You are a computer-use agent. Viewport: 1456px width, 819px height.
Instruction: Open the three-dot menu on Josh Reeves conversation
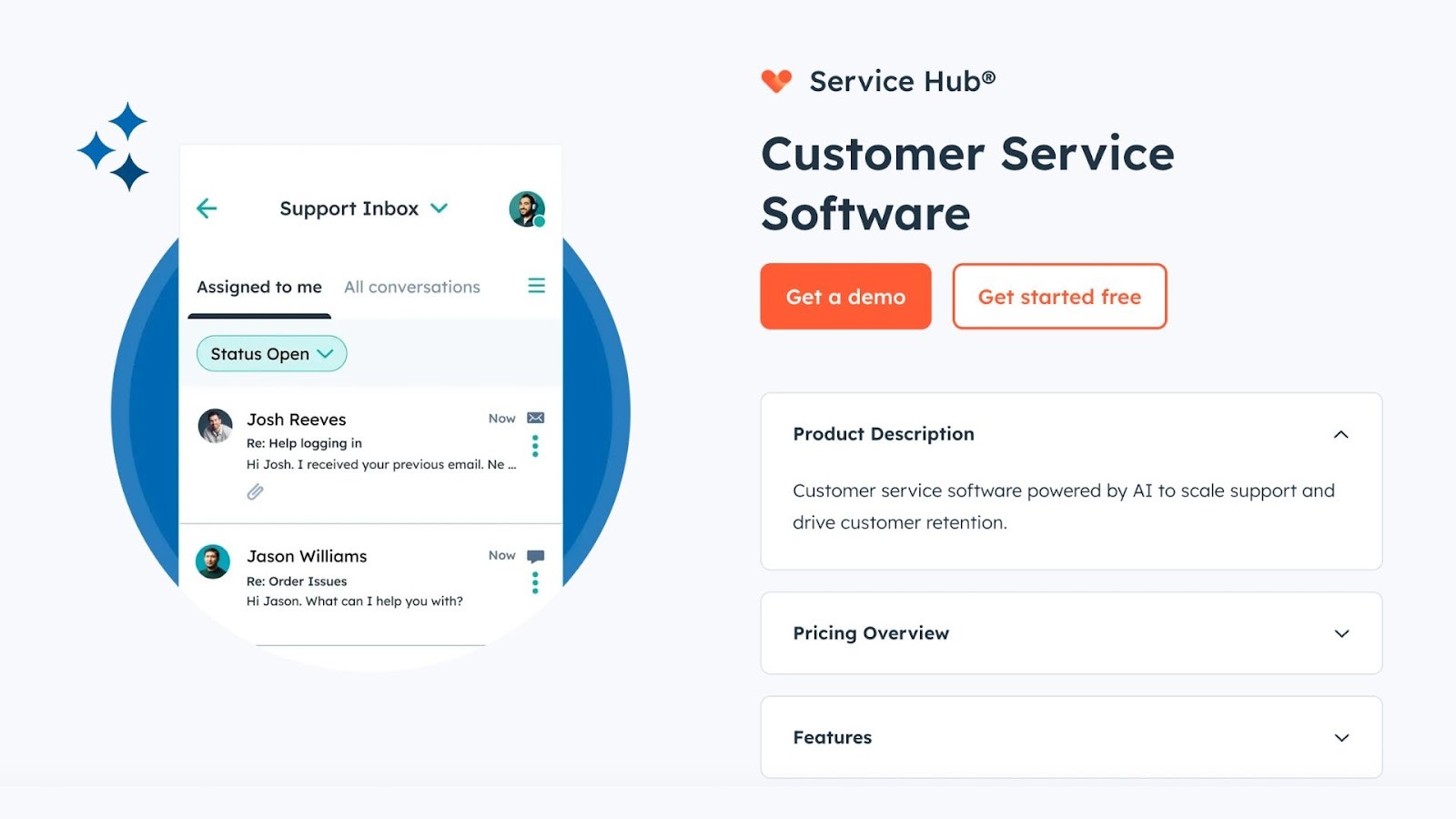pyautogui.click(x=535, y=446)
